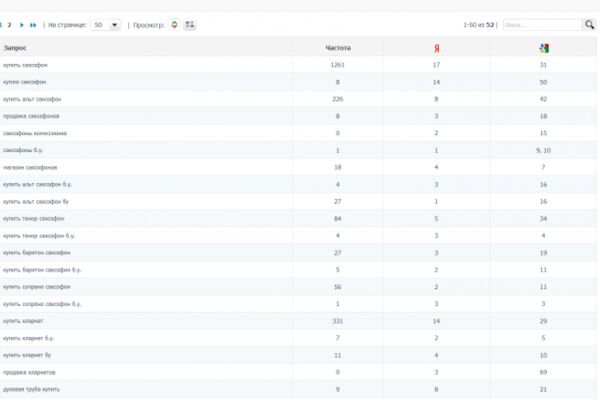Select the query 'магазин саксофонов'

click(30, 167)
